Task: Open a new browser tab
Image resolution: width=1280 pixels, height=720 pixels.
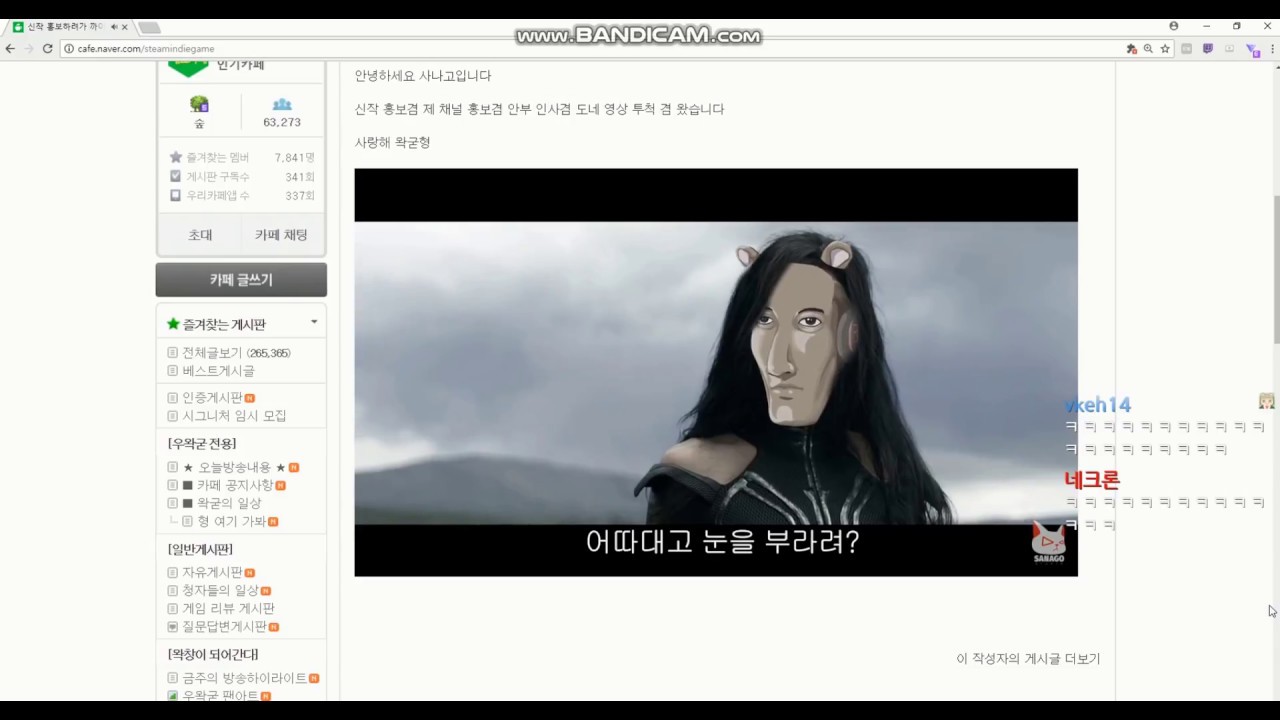Action: [150, 27]
